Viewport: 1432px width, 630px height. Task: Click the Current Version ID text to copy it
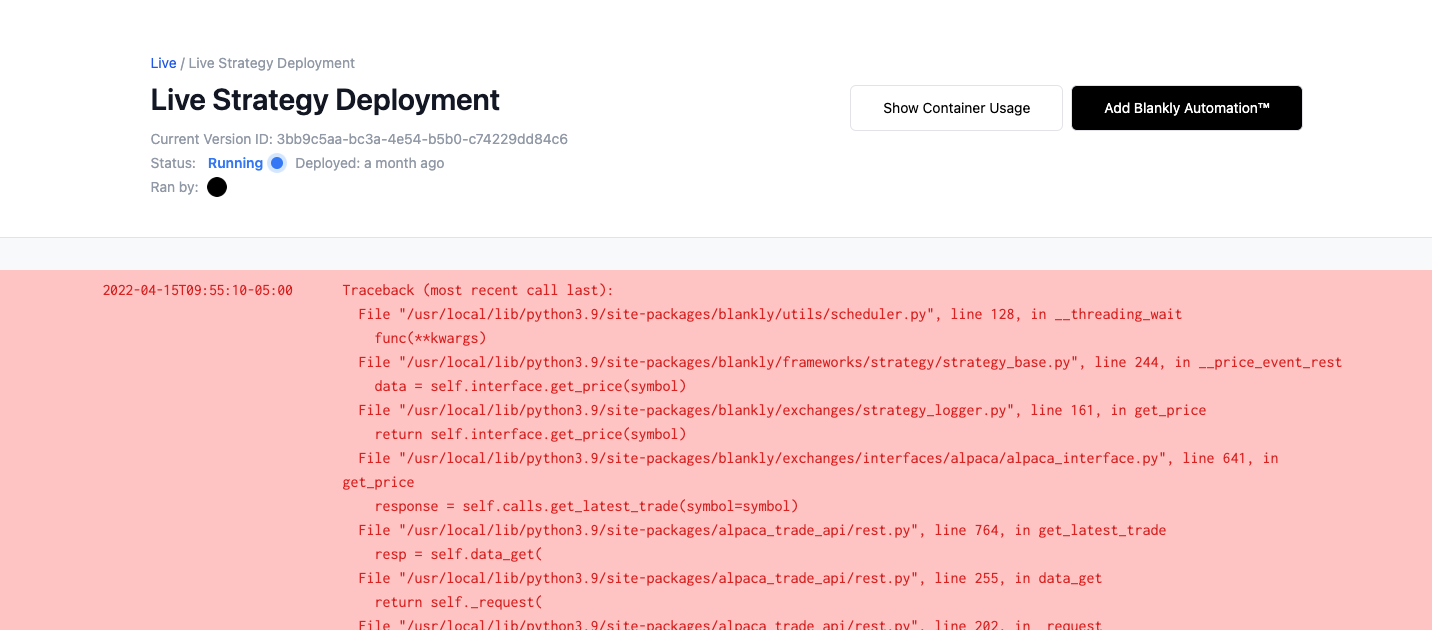click(358, 139)
